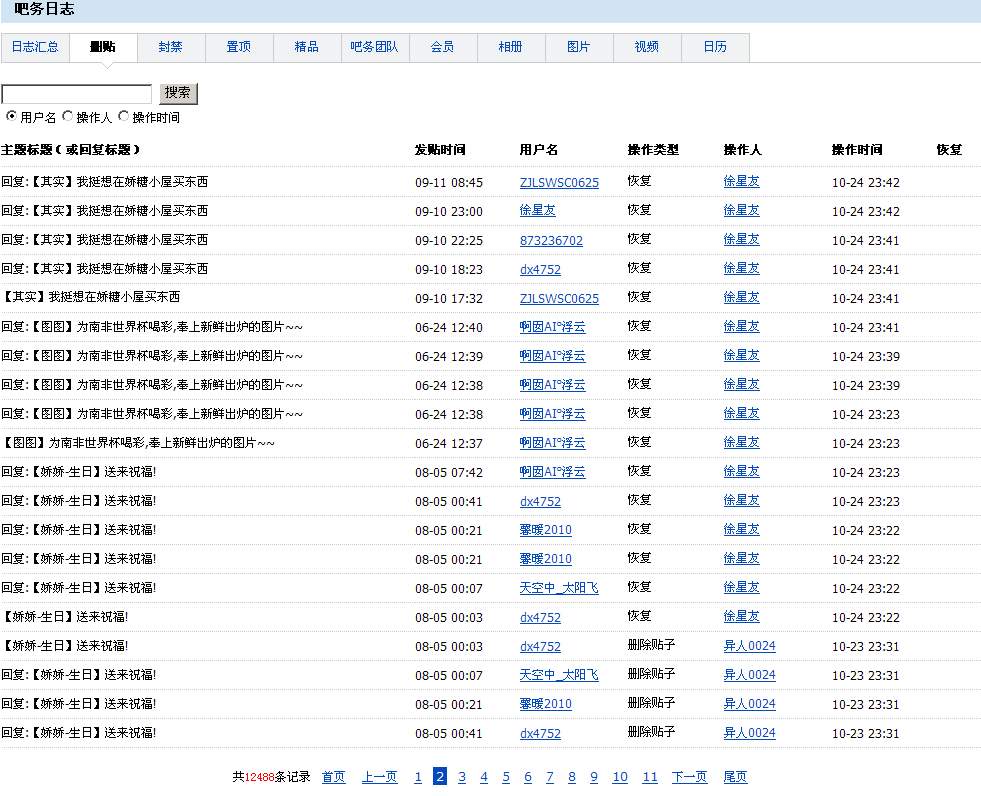Switch to the 封禁 tab

pyautogui.click(x=170, y=47)
